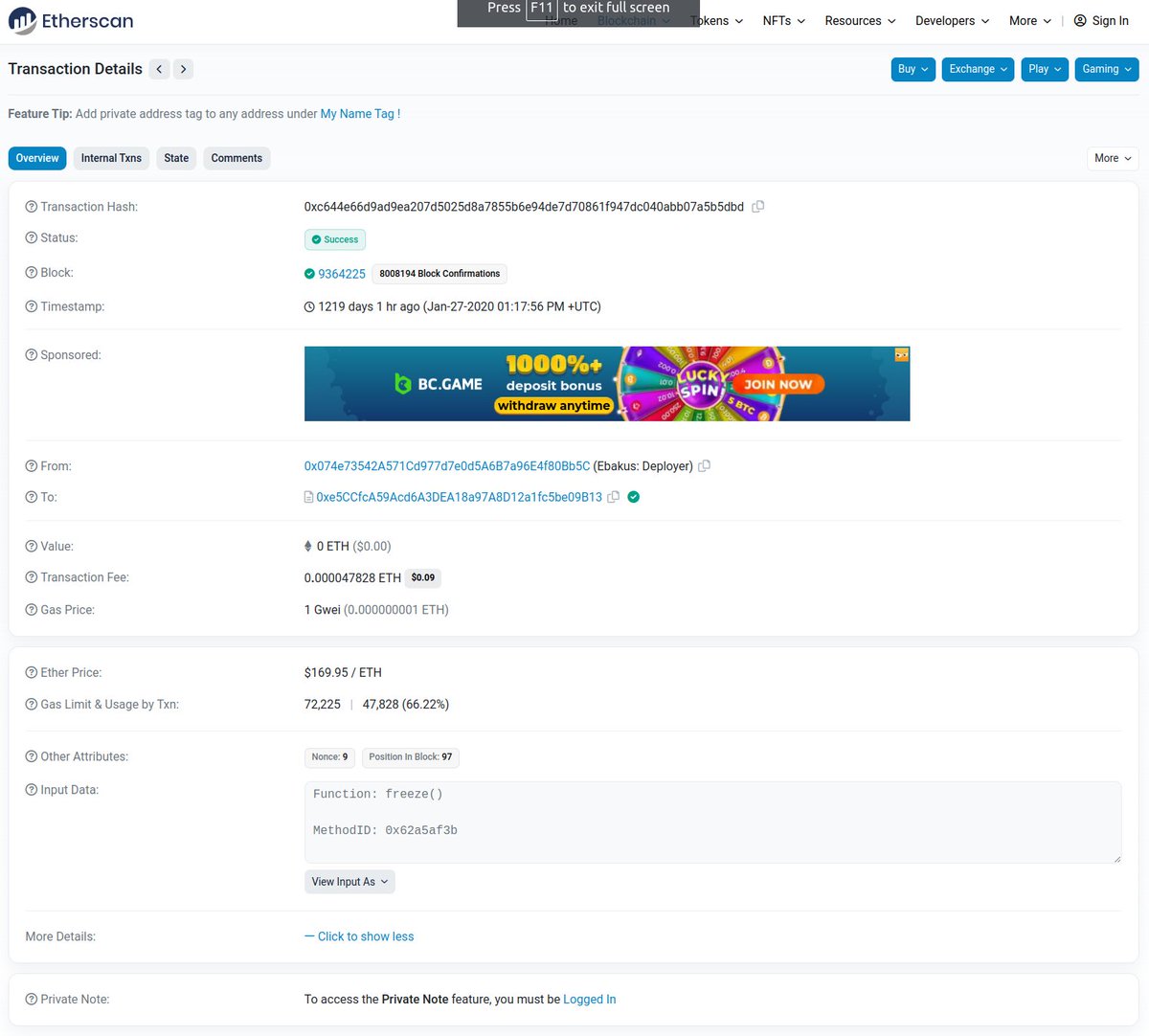The height and width of the screenshot is (1036, 1149).
Task: Open the To contract address link
Action: coord(460,497)
